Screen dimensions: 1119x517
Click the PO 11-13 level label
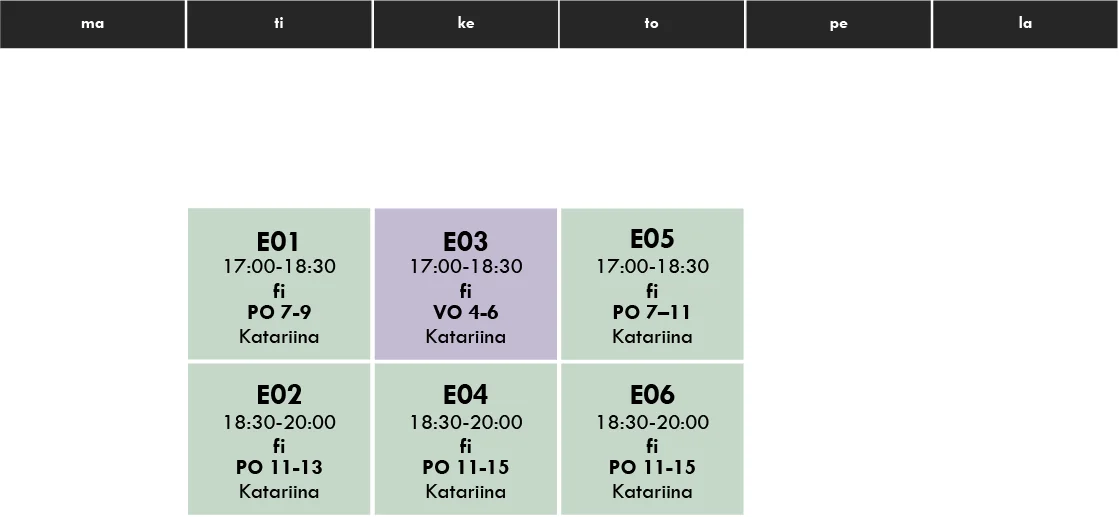[x=279, y=468]
